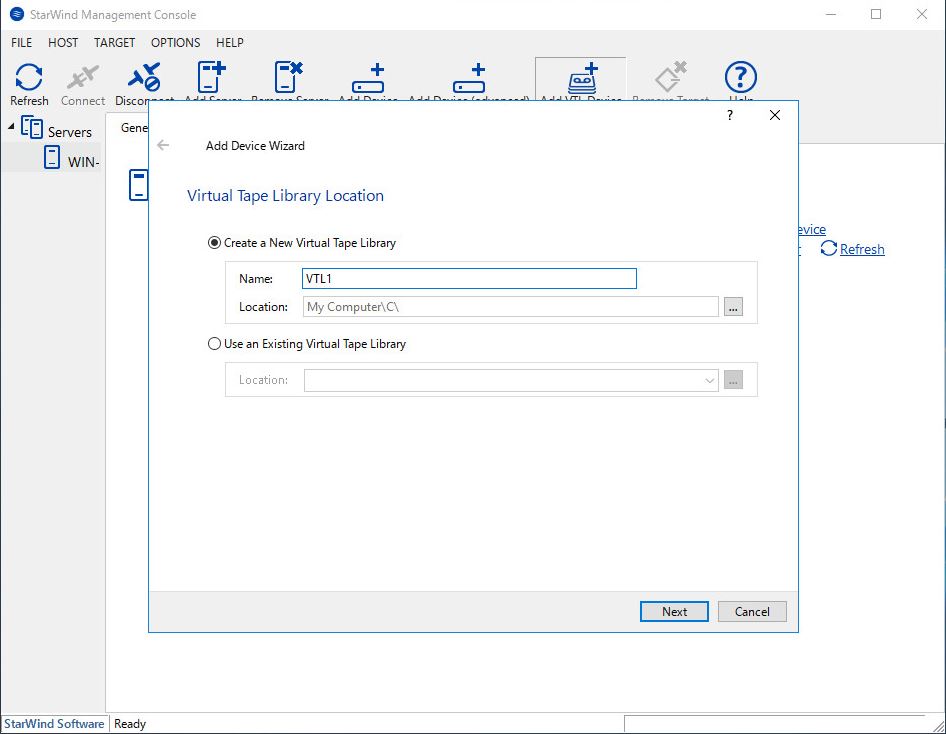
Task: Browse for new library location
Action: (x=733, y=307)
